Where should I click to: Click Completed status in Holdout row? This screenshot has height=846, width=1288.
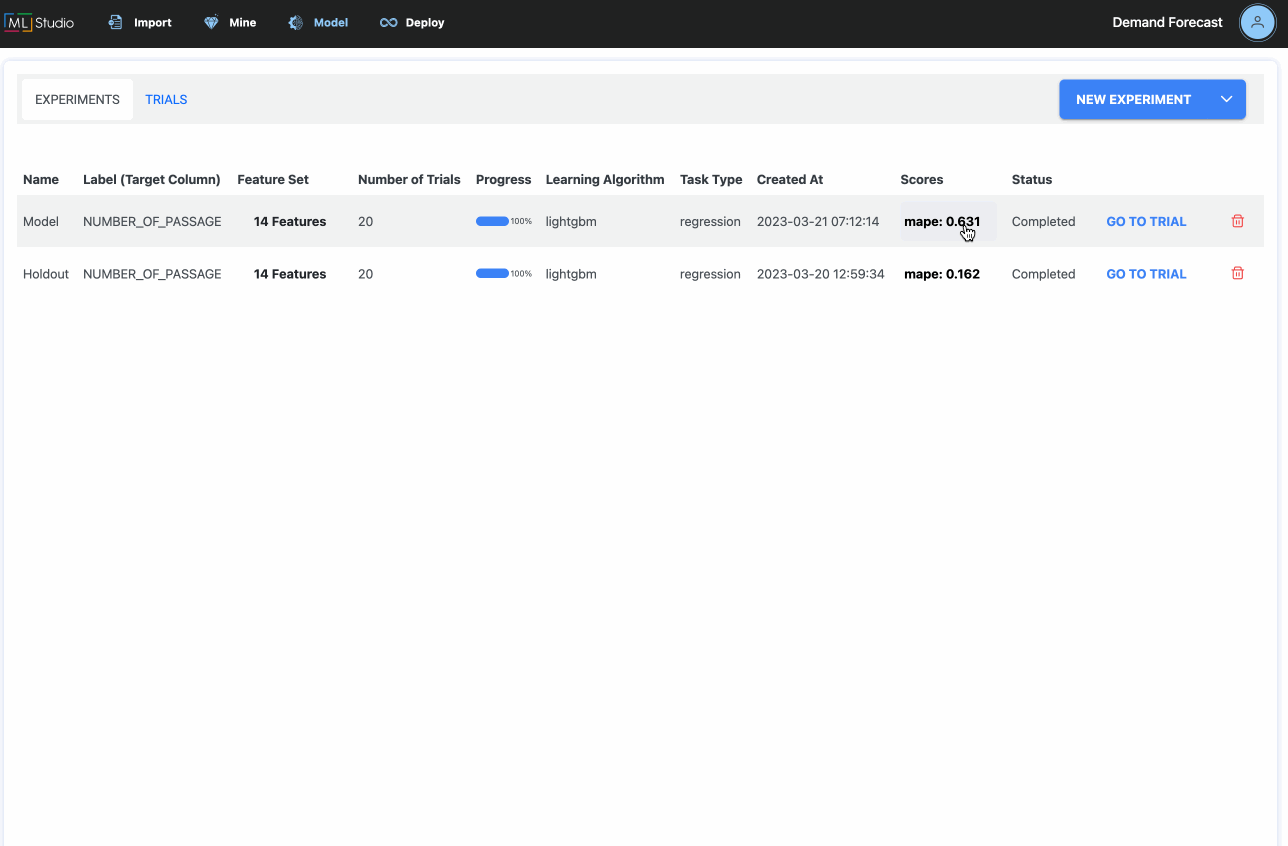point(1044,273)
